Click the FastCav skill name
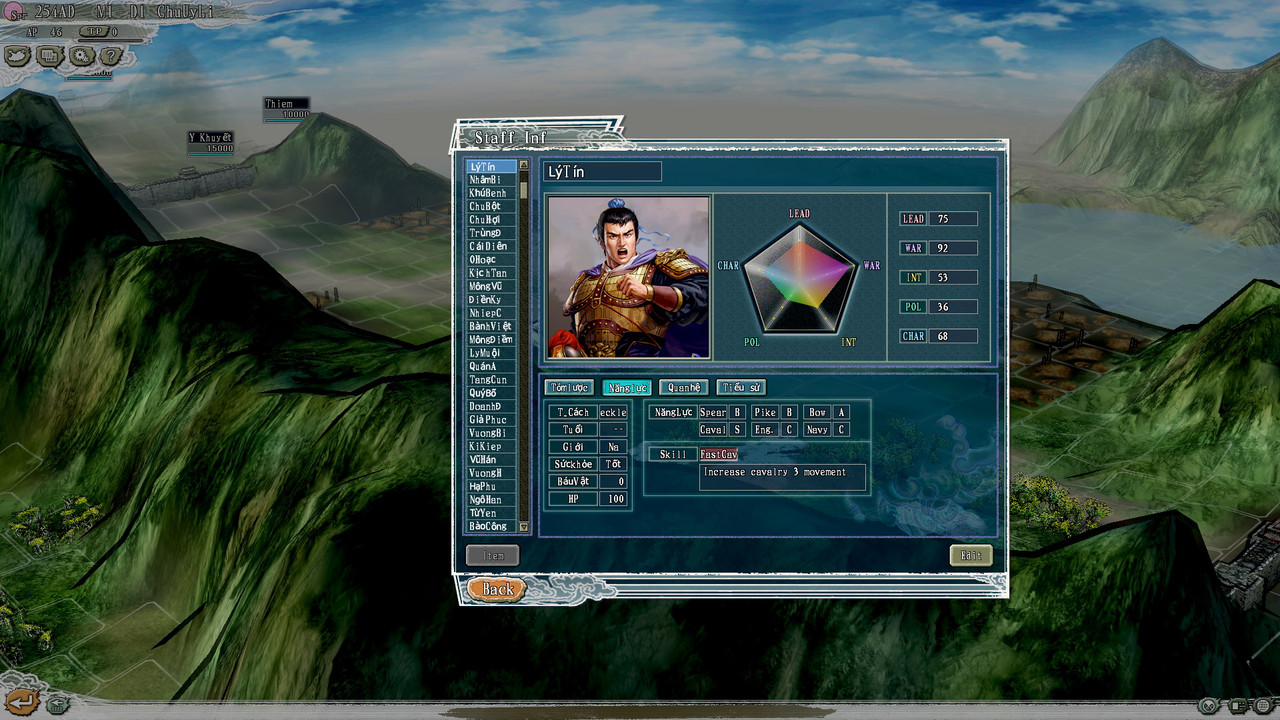The image size is (1280, 720). coord(719,455)
